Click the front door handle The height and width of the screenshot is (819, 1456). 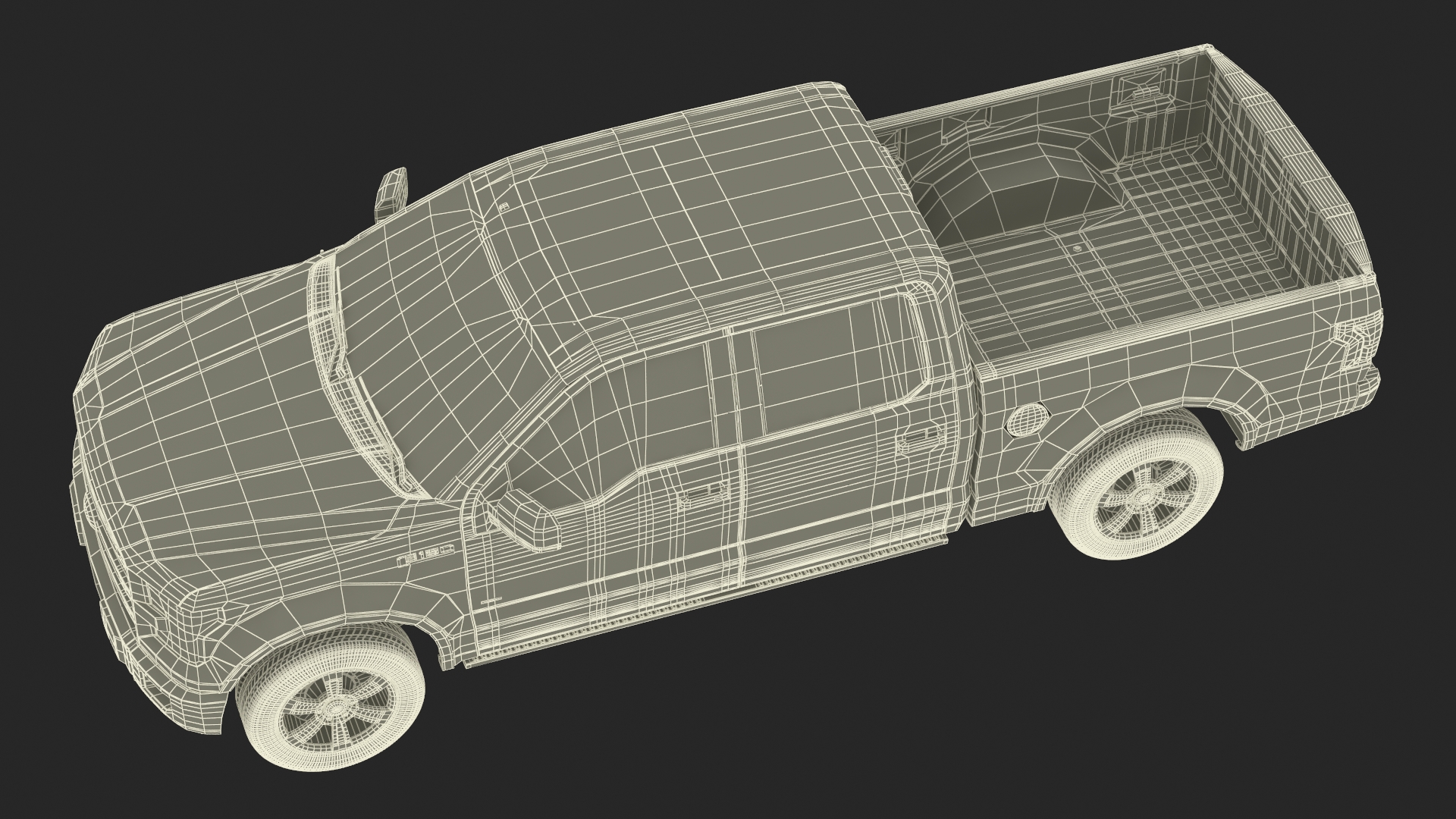pyautogui.click(x=704, y=494)
